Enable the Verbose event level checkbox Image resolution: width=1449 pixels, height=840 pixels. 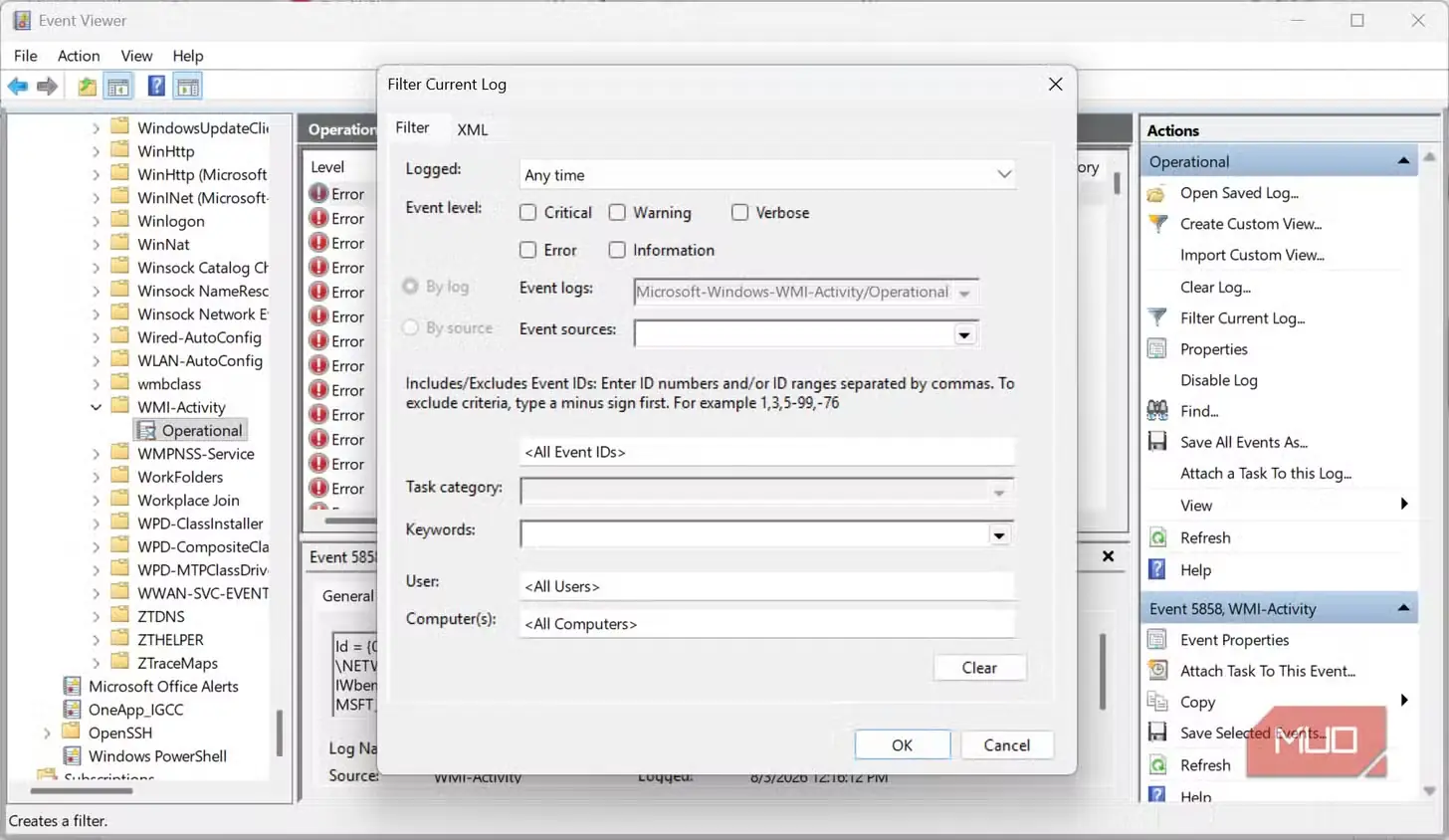point(739,212)
